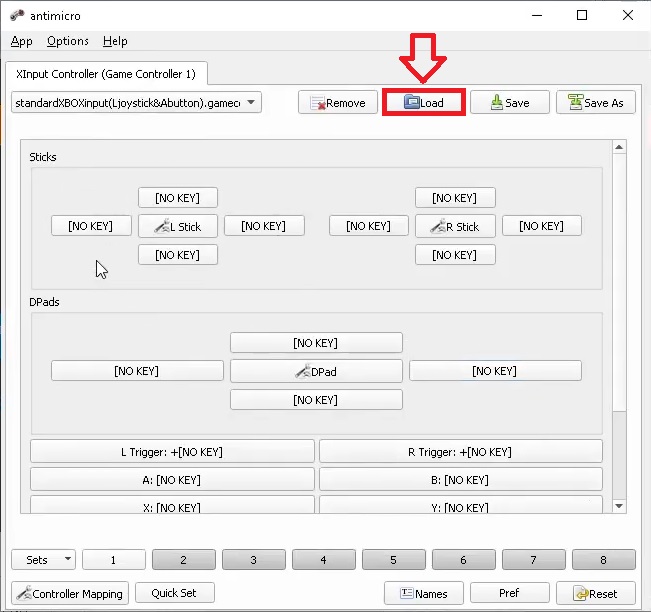Reset the controller configuration
This screenshot has height=612, width=651.
[596, 593]
